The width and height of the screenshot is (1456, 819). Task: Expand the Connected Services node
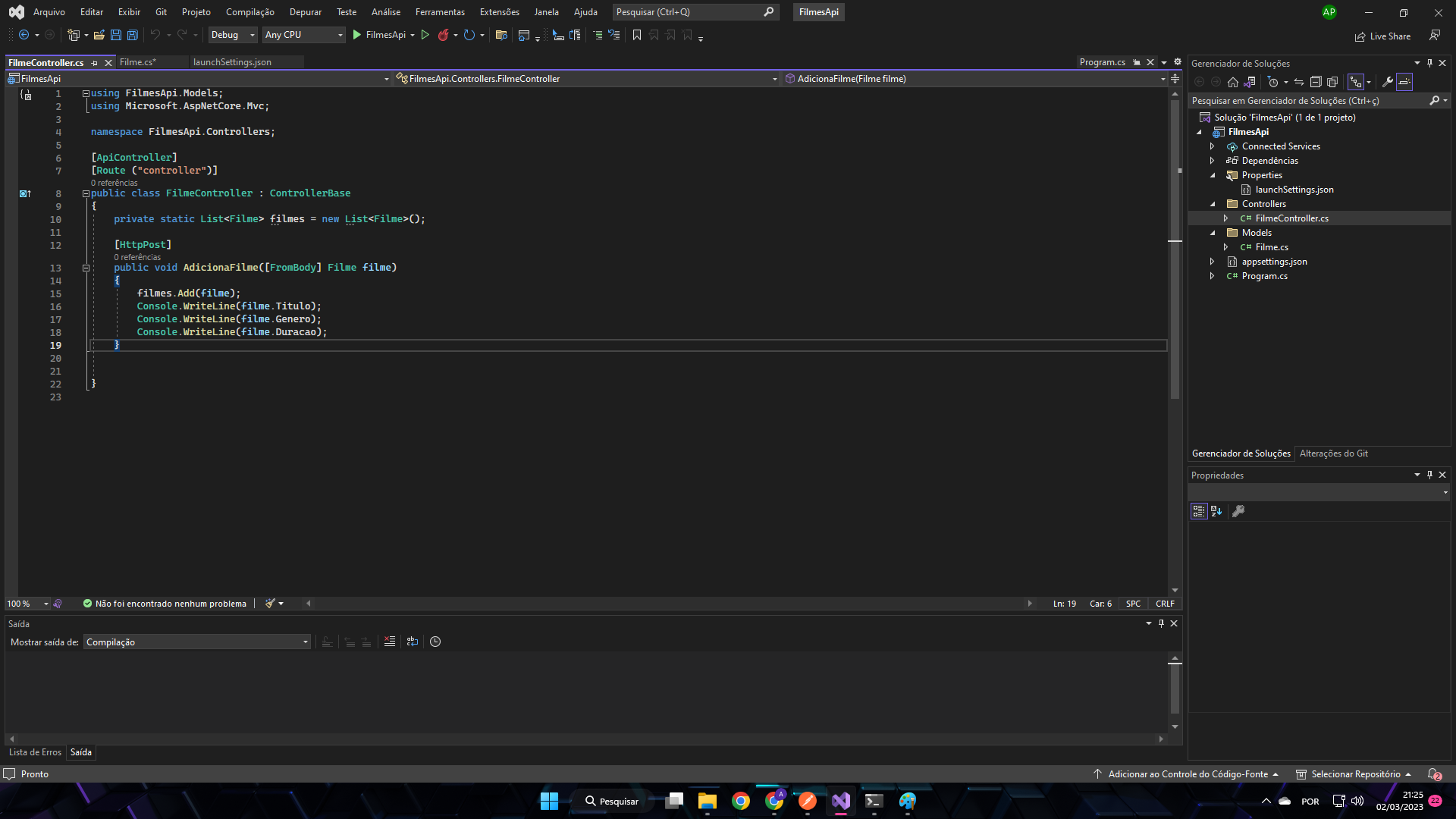click(x=1212, y=146)
